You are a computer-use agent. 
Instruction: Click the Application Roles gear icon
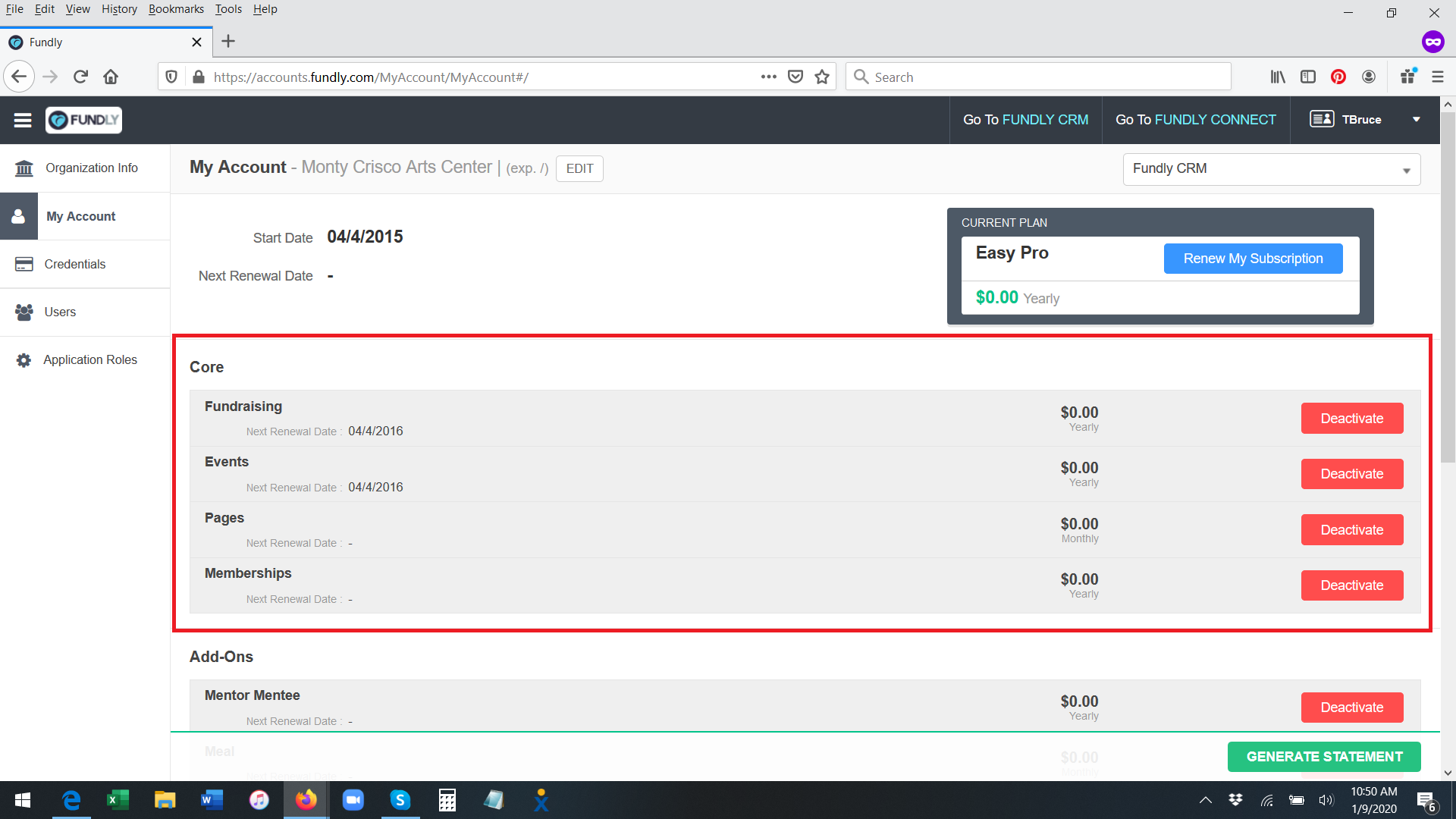[x=24, y=360]
